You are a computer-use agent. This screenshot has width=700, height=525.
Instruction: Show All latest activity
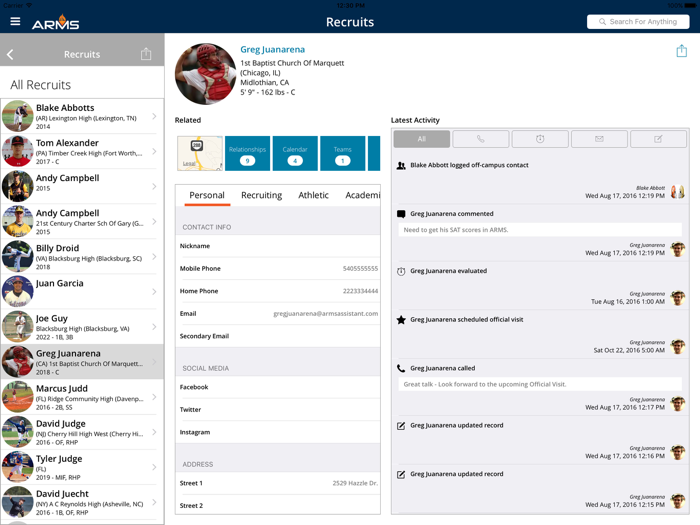[x=421, y=139]
